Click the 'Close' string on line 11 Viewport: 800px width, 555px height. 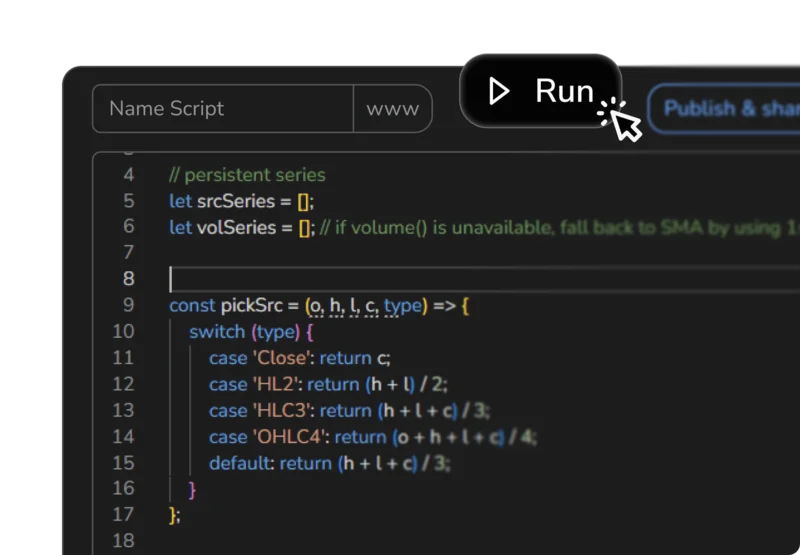click(x=281, y=358)
